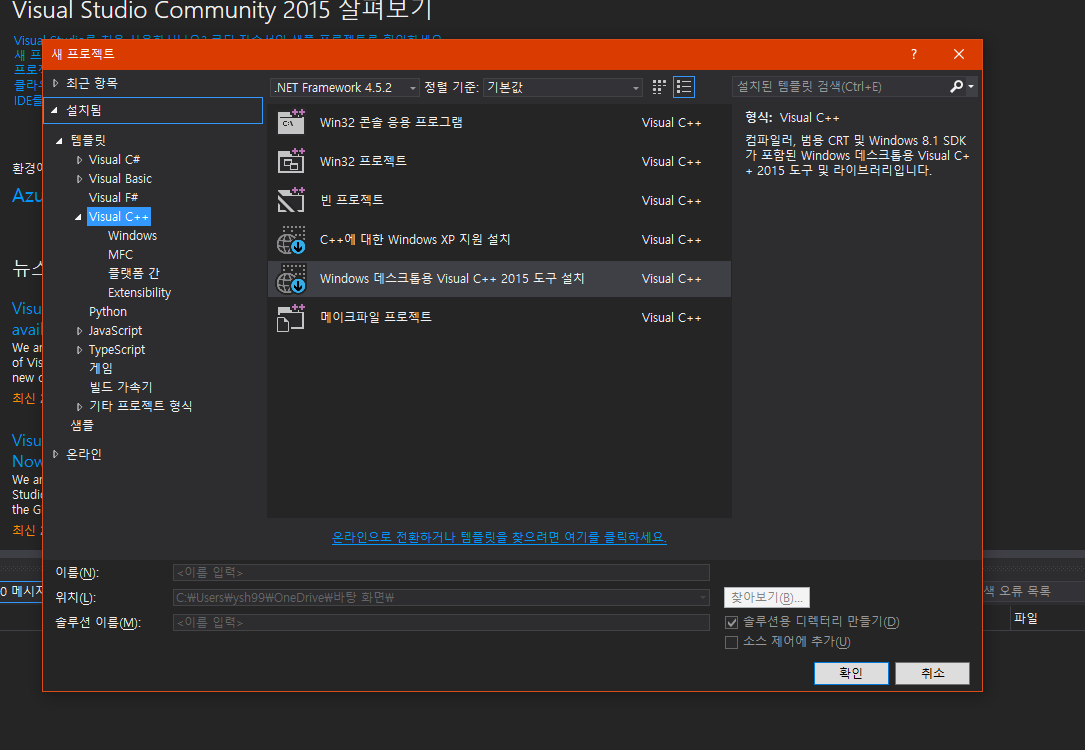1085x750 pixels.
Task: Expand the 최근 항목 section
Action: click(56, 83)
